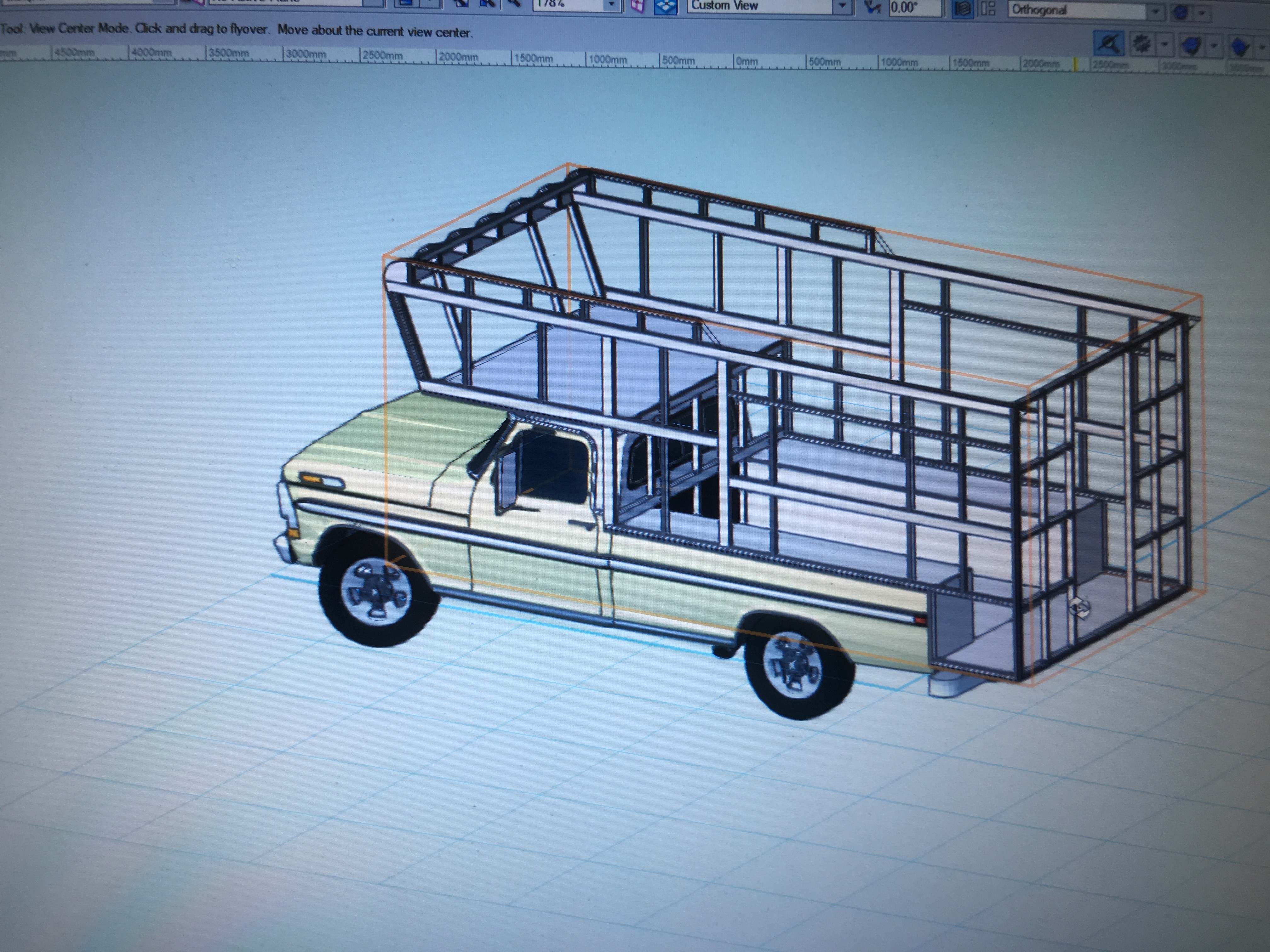Click into the 0.00° rotation angle field
This screenshot has height=952, width=1270.
[915, 8]
